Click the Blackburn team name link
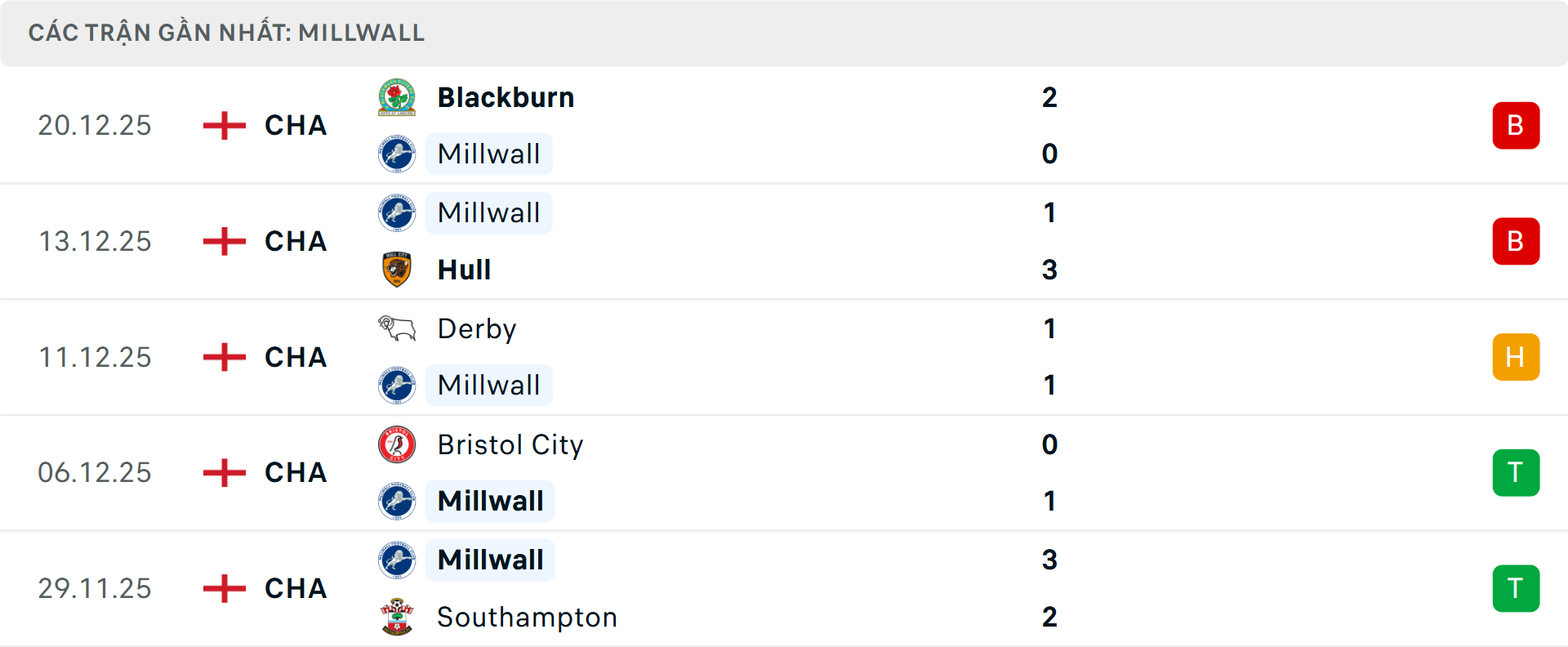1568x647 pixels. pyautogui.click(x=506, y=96)
